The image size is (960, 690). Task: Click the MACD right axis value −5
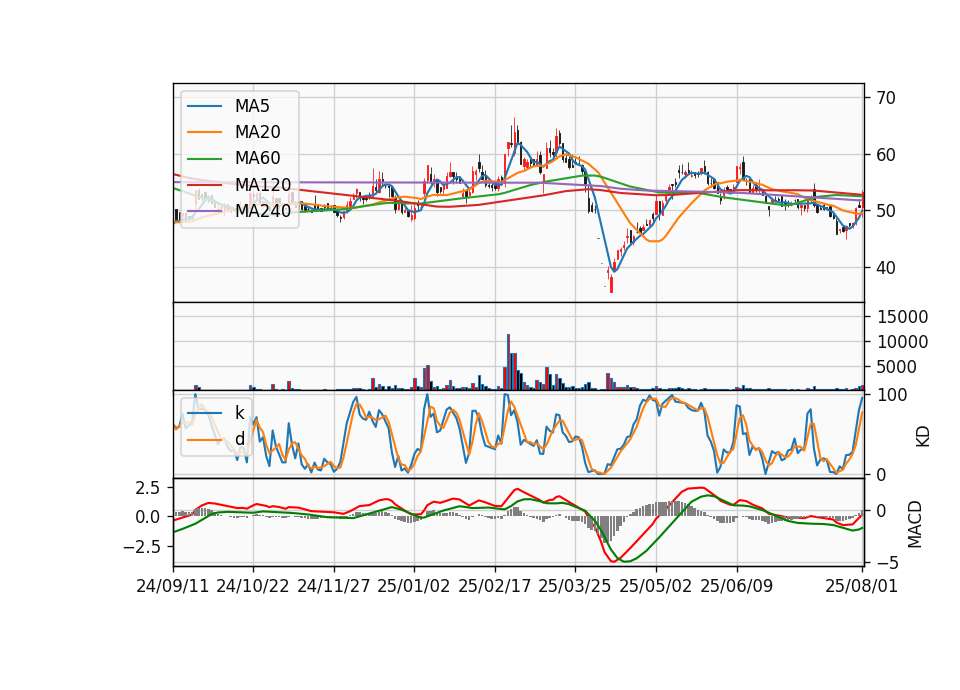888,562
